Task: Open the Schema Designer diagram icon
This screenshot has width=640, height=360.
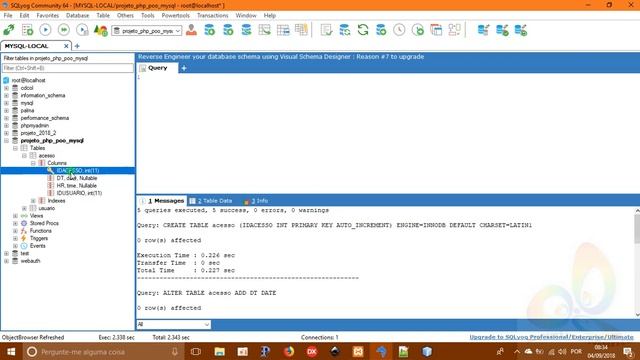Action: 454,30
